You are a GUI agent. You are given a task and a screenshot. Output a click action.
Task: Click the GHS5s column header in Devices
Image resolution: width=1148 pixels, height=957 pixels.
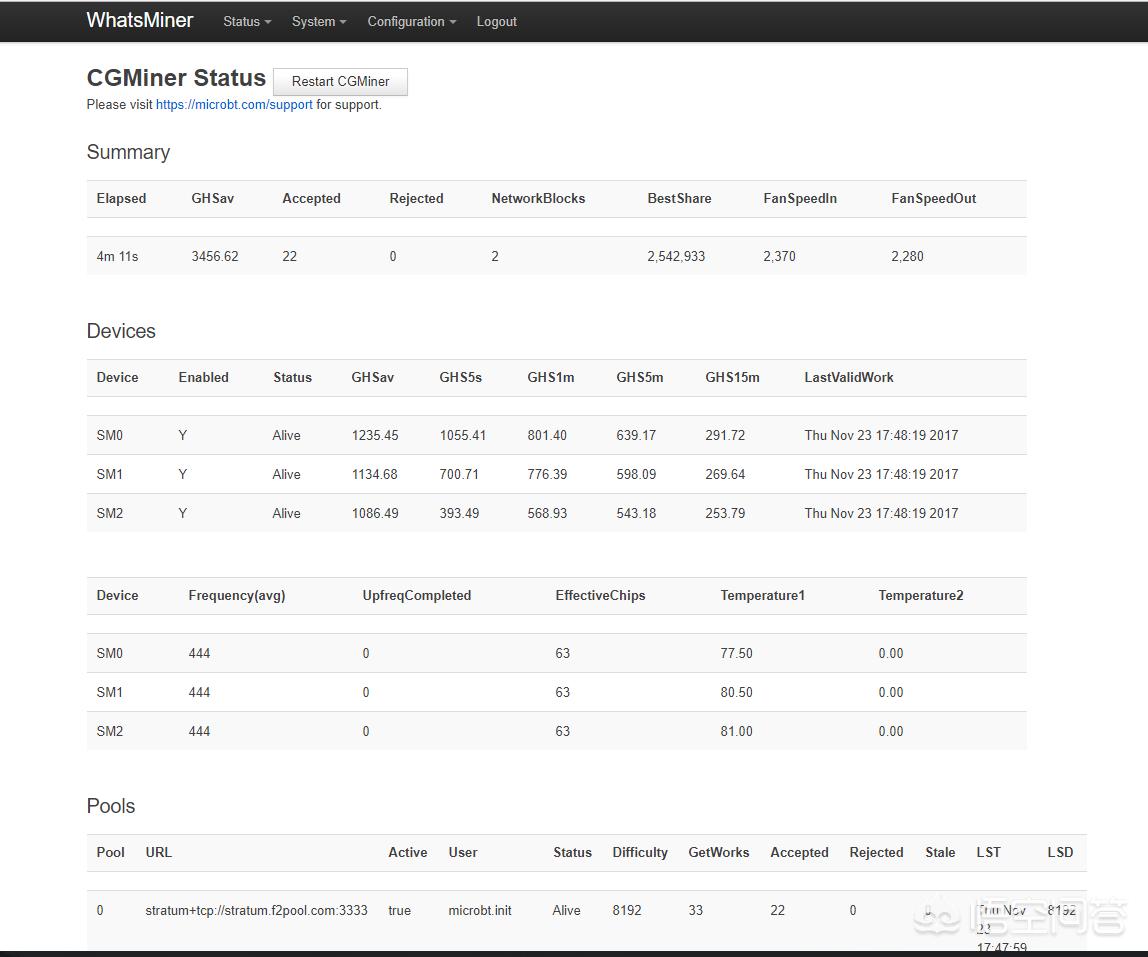(460, 377)
